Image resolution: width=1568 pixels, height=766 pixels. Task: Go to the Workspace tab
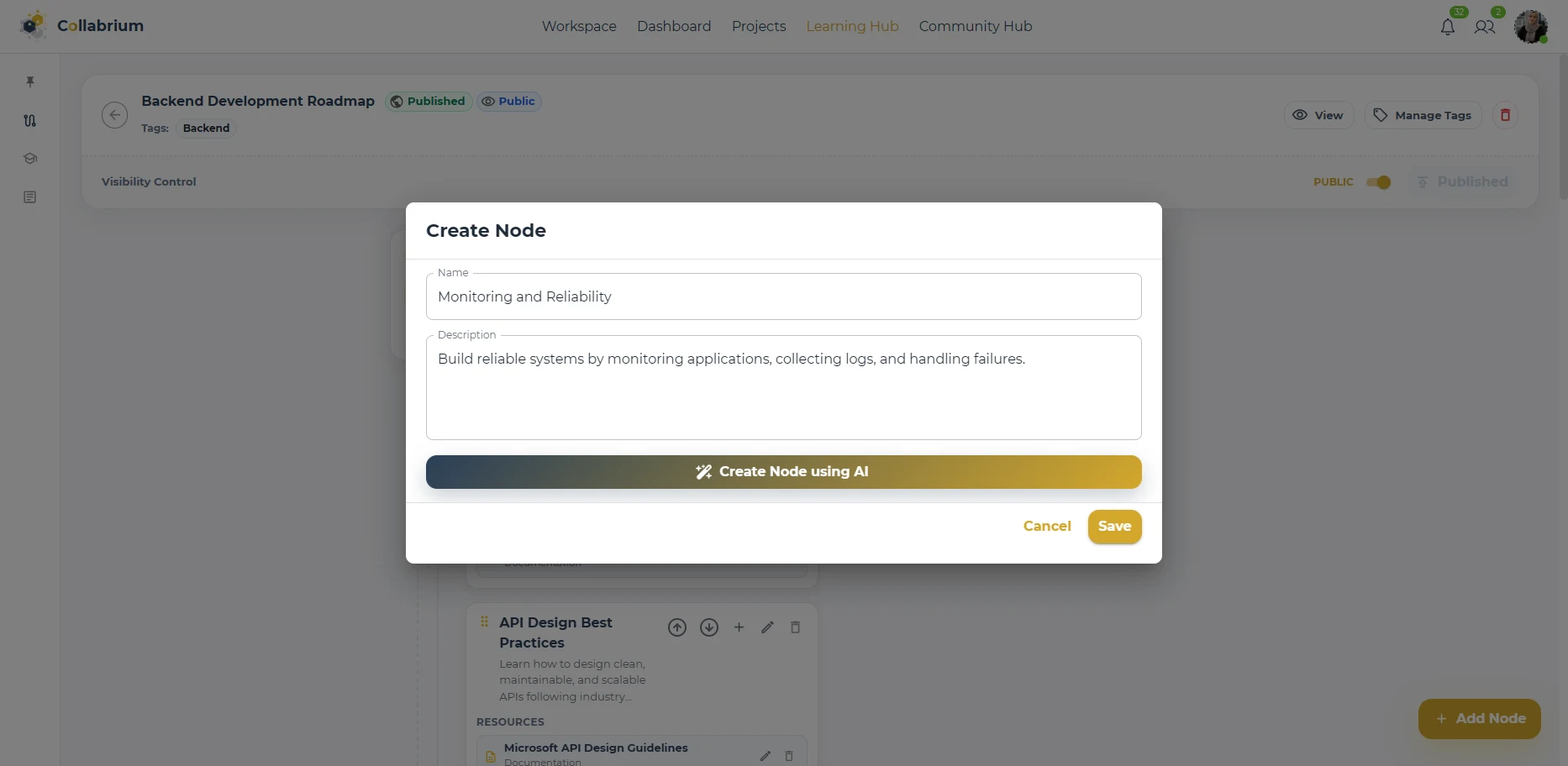579,26
